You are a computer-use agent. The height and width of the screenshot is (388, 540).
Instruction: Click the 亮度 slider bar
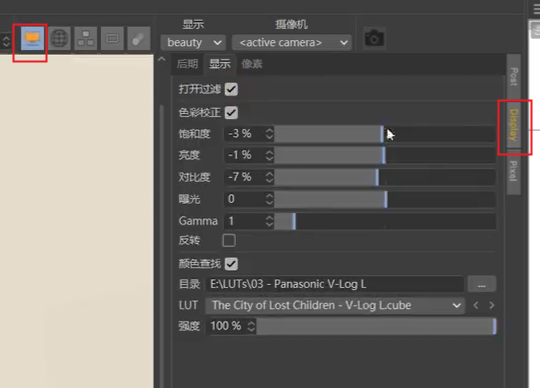click(385, 155)
